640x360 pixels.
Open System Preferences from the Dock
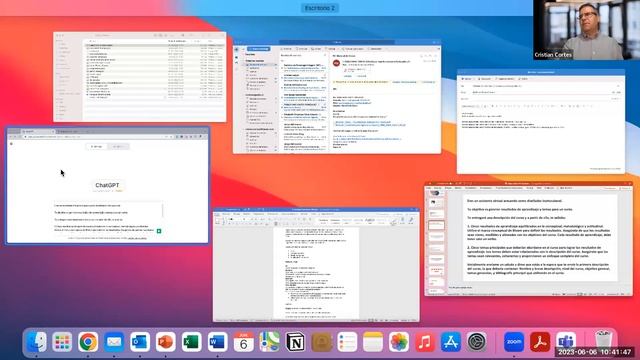476,342
